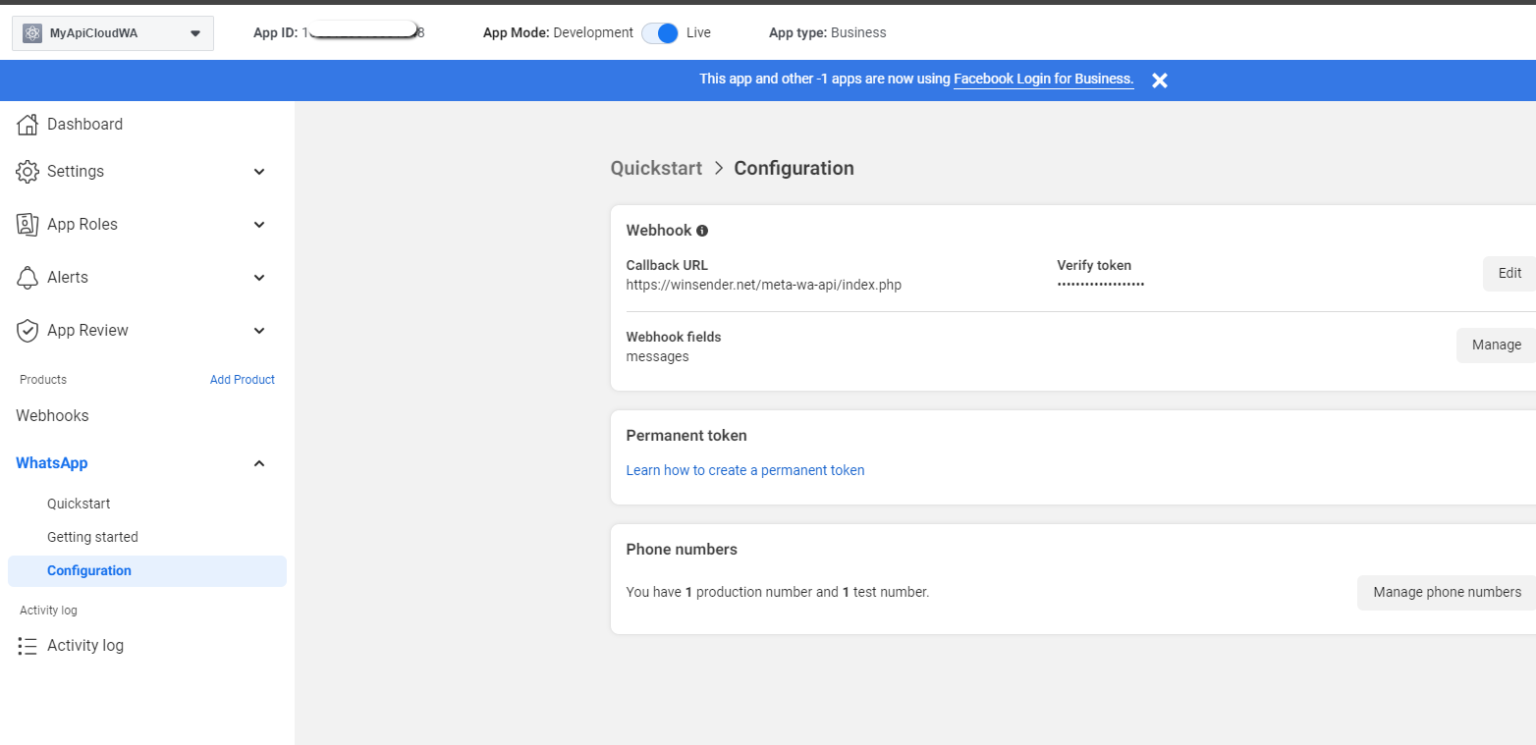
Task: Open Quickstart under WhatsApp
Action: point(78,504)
